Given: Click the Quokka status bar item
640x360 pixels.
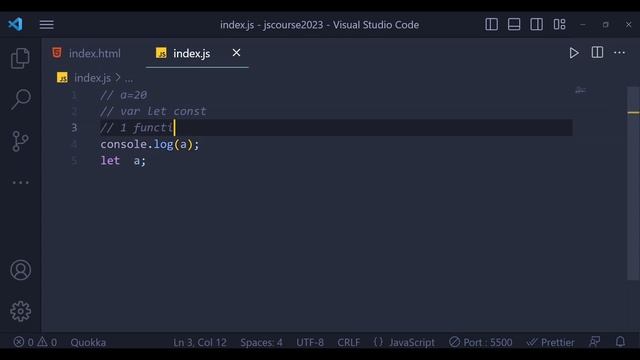Looking at the screenshot, I should [88, 342].
